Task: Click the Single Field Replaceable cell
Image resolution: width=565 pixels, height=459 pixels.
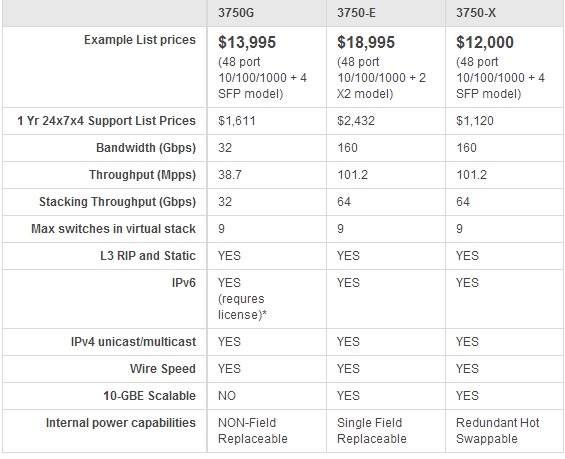Action: [x=386, y=431]
